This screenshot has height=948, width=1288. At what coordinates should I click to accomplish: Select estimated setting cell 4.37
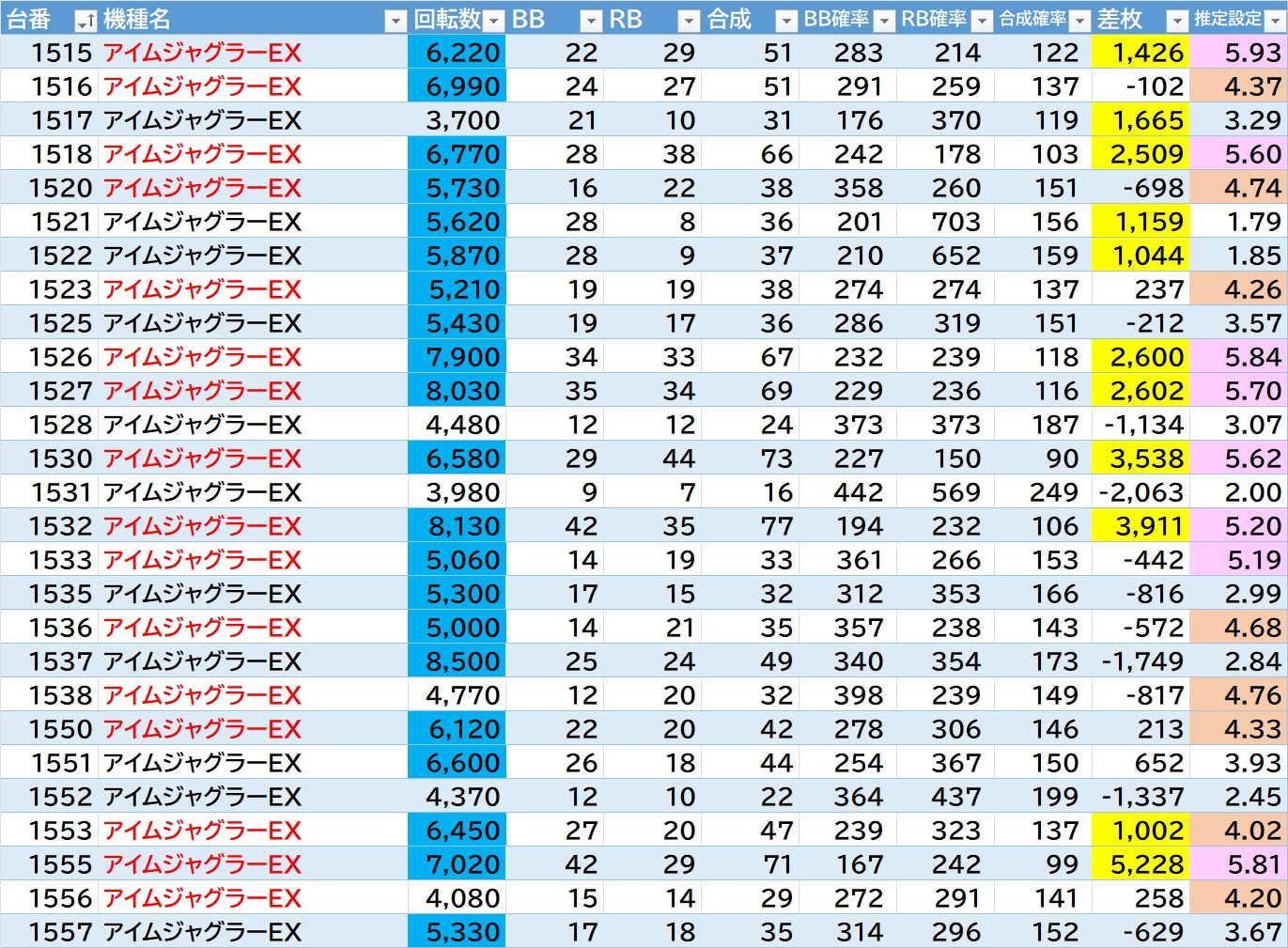(x=1239, y=86)
